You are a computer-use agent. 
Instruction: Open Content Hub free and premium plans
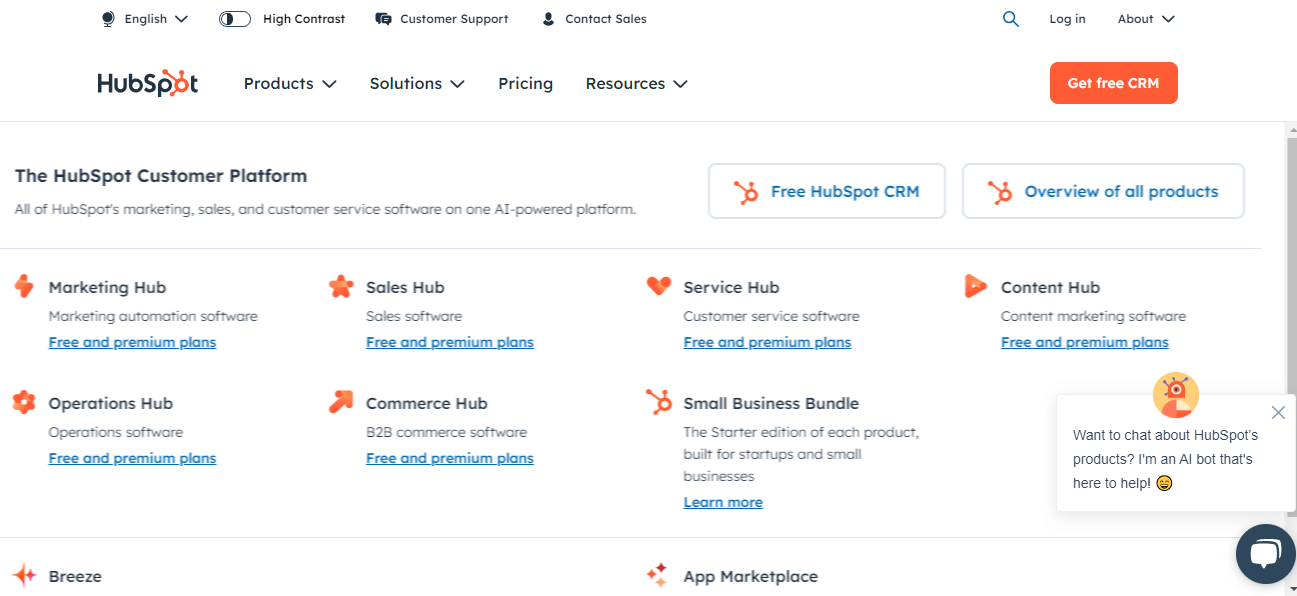[1085, 342]
